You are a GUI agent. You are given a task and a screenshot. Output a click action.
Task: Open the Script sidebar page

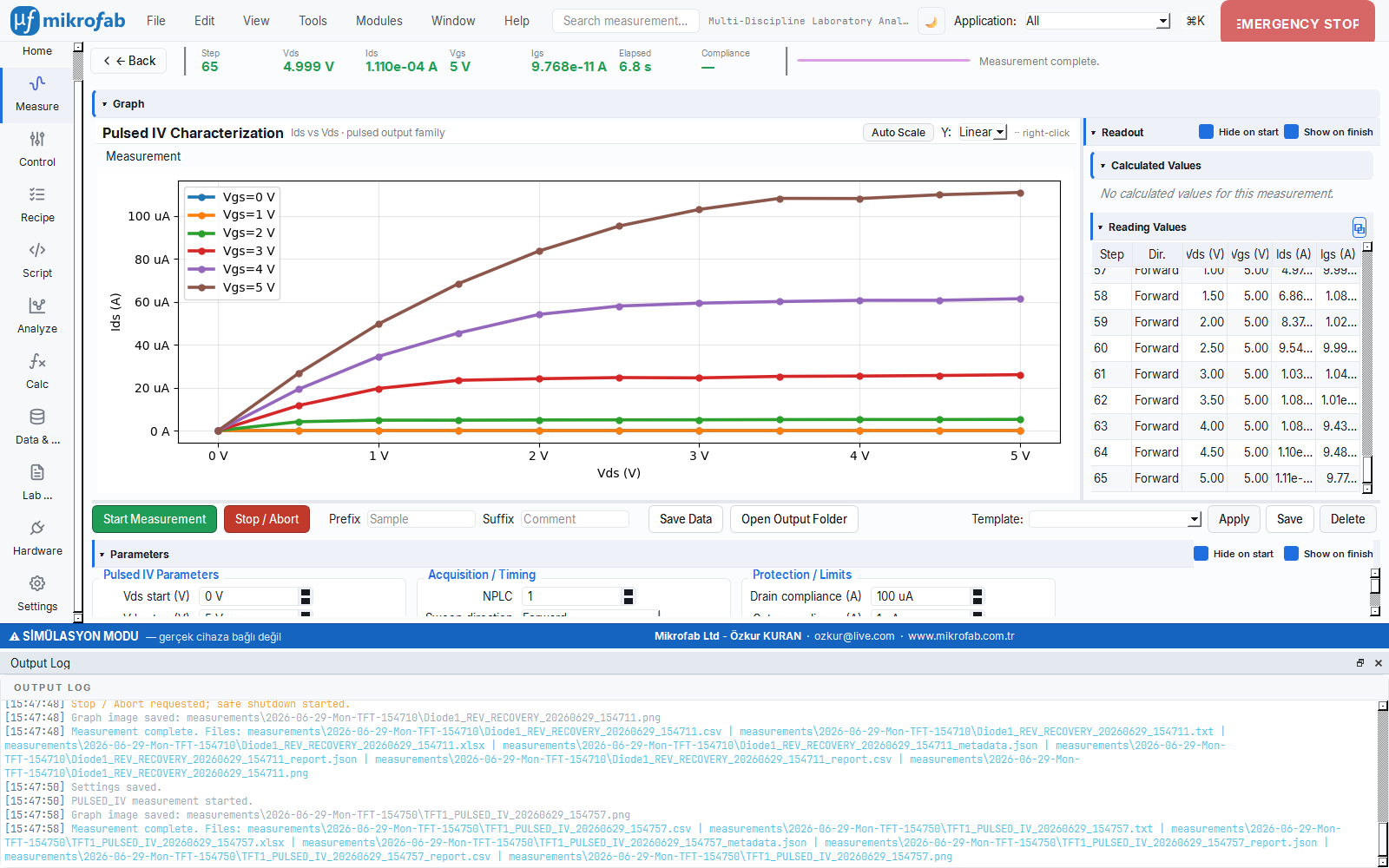click(x=37, y=261)
